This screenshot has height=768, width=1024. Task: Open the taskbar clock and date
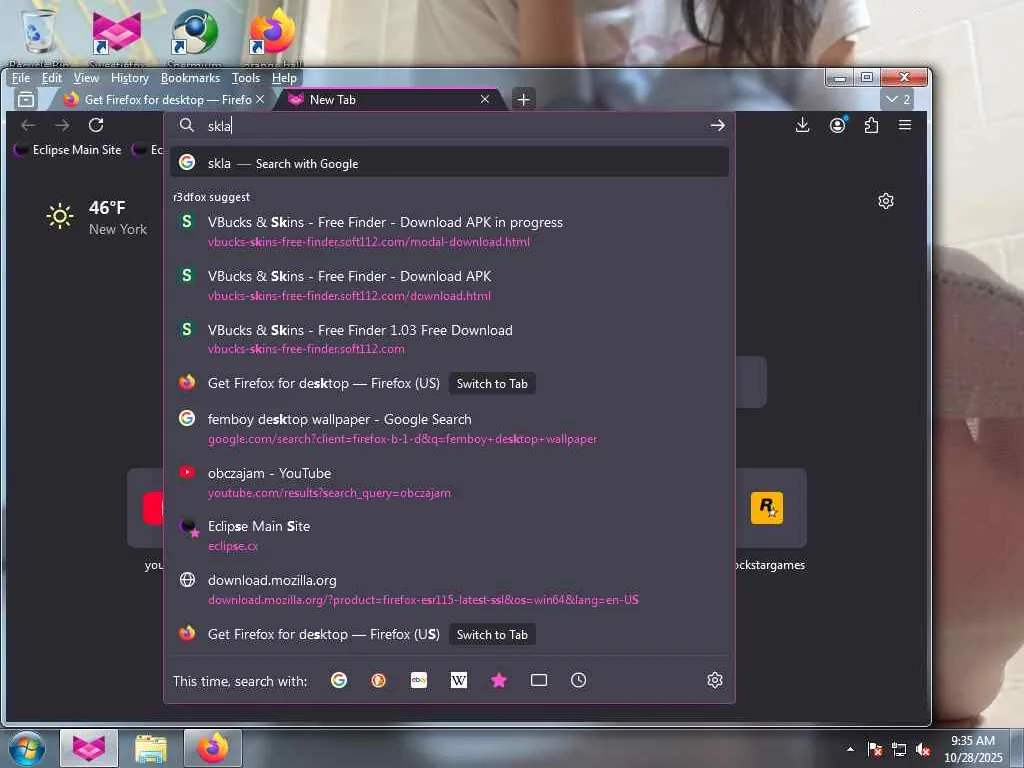point(973,749)
